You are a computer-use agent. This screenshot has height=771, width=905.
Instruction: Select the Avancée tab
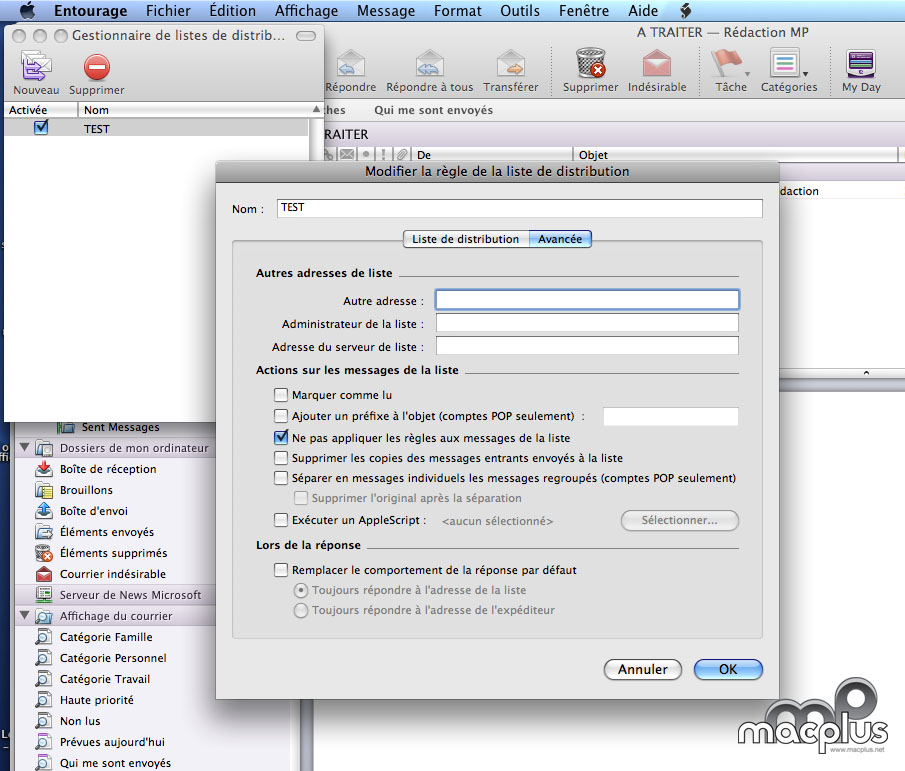click(x=560, y=239)
